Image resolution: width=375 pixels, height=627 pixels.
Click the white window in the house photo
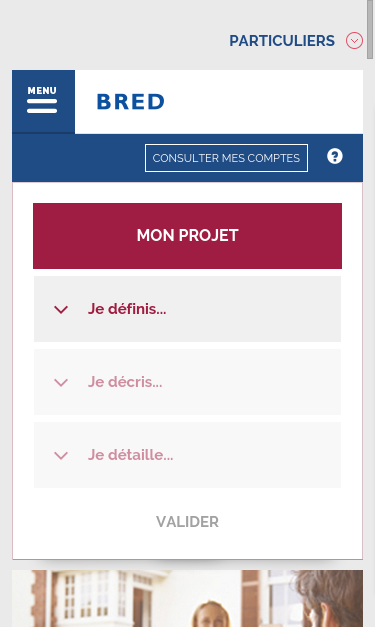click(86, 596)
